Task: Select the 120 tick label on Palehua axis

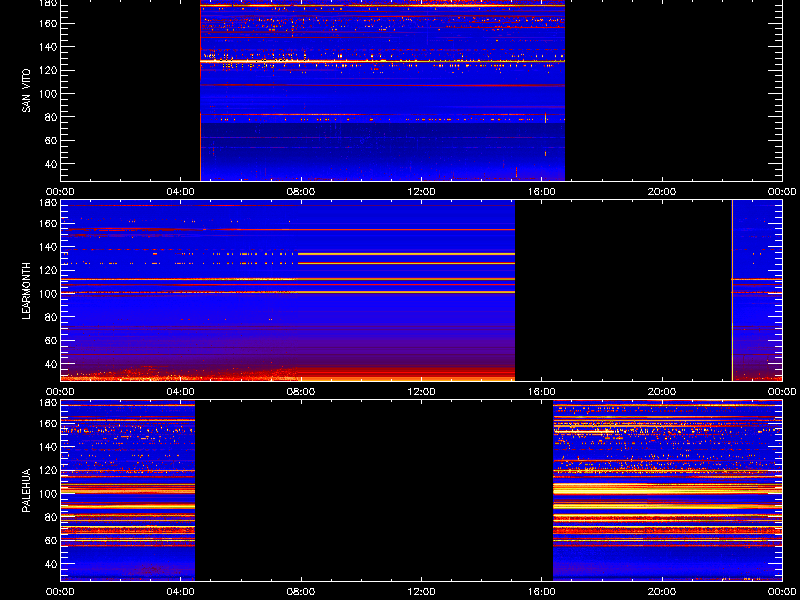Action: pos(48,470)
